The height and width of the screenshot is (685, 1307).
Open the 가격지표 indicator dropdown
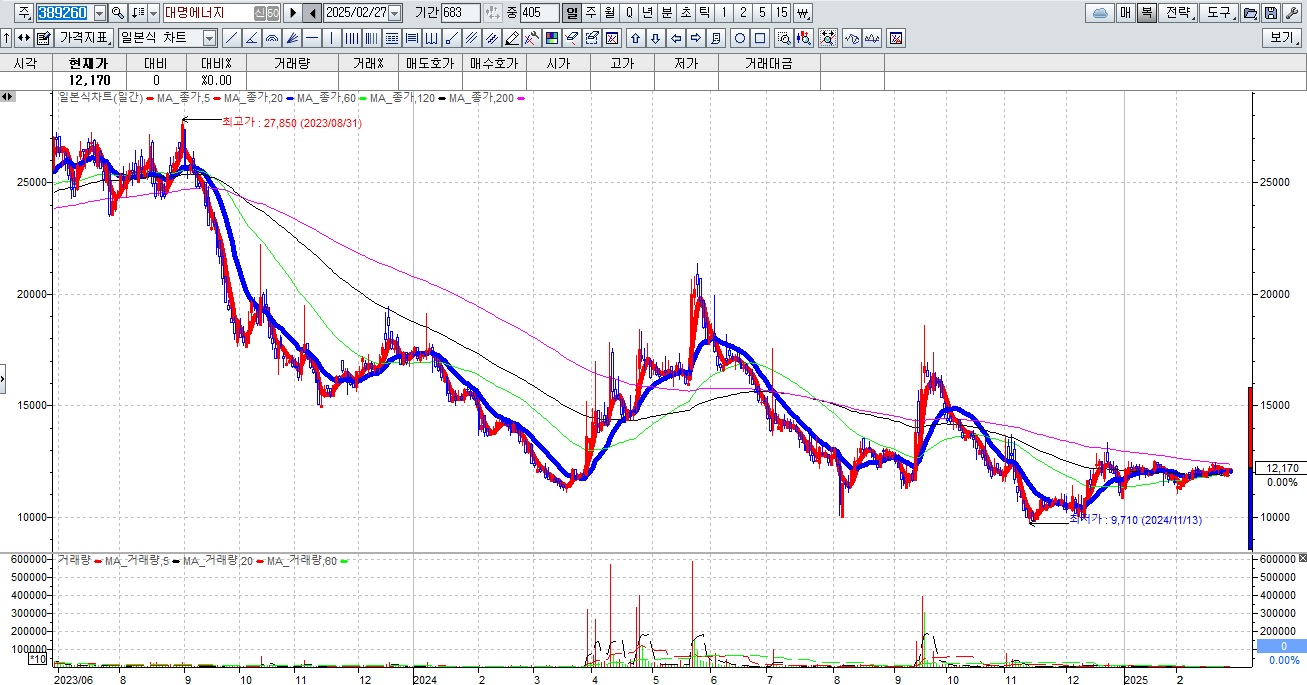tap(85, 38)
